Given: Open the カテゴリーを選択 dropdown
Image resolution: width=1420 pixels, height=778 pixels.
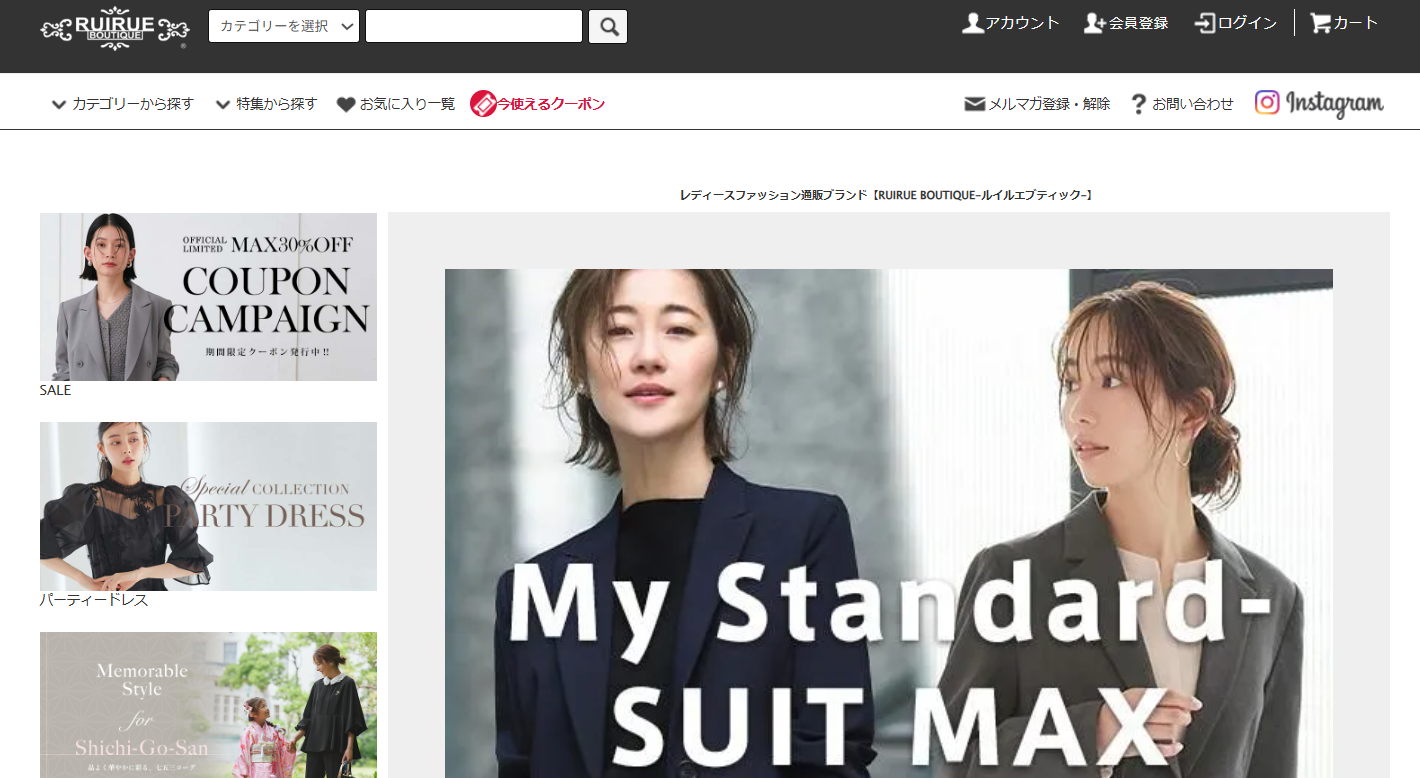Looking at the screenshot, I should 284,26.
